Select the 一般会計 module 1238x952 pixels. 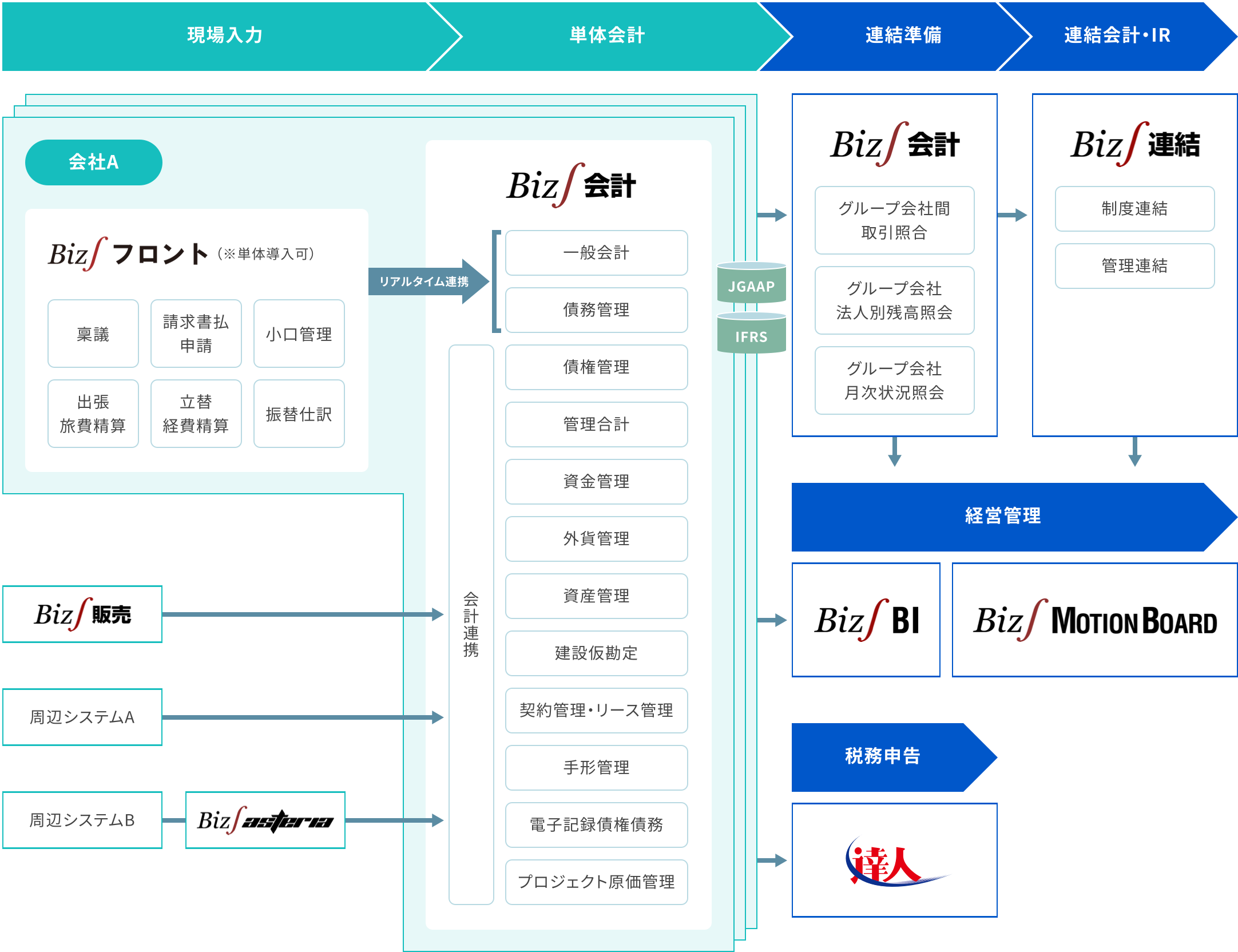point(597,253)
